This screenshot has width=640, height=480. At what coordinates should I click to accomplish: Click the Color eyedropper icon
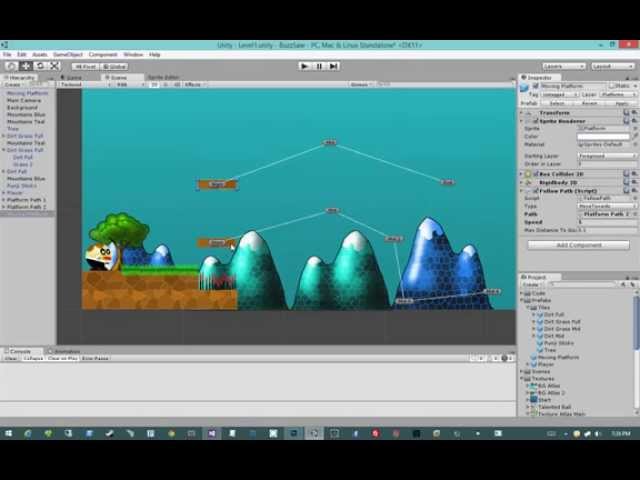635,136
